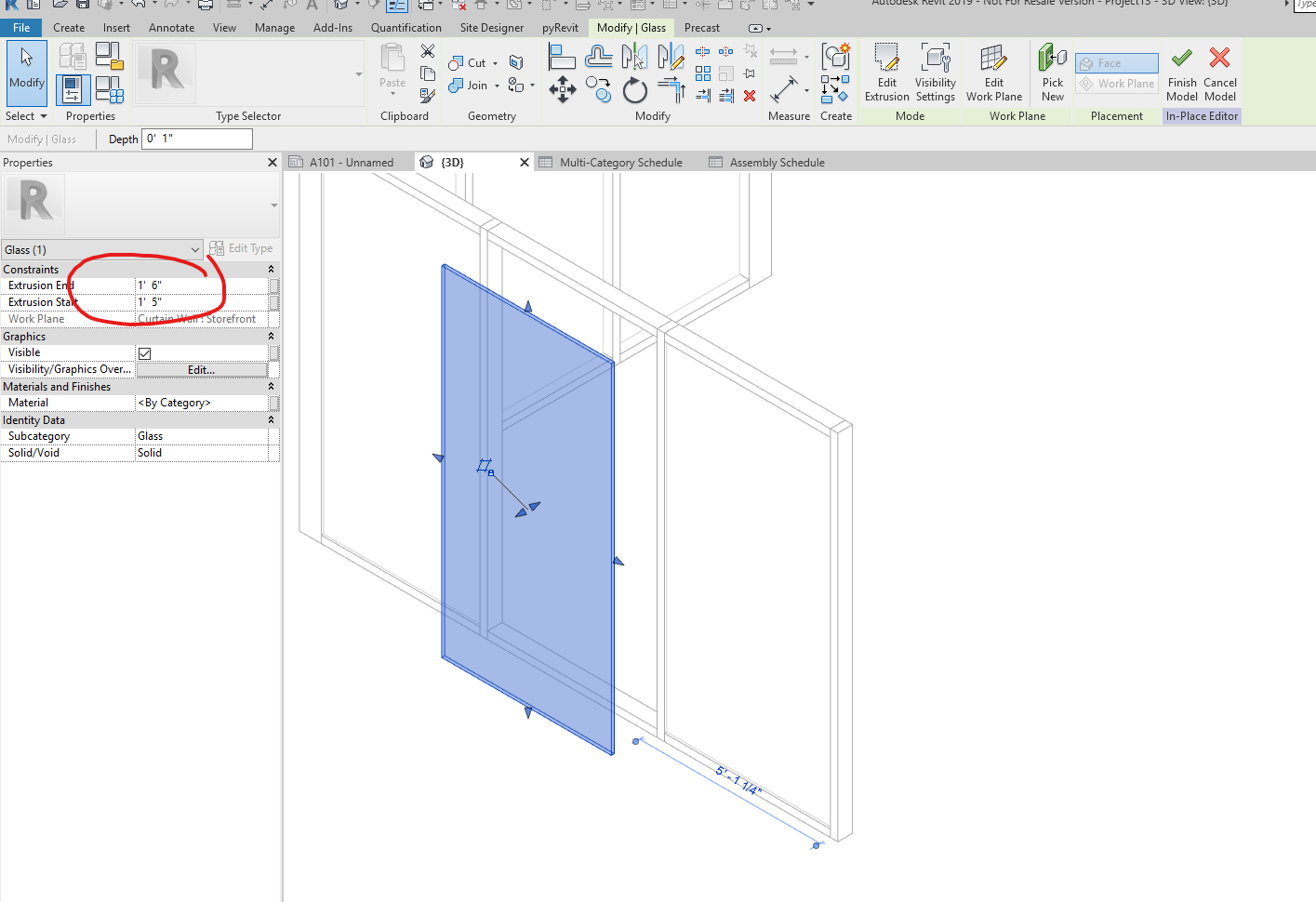Select the Align tool
The width and height of the screenshot is (1316, 902).
tap(561, 57)
